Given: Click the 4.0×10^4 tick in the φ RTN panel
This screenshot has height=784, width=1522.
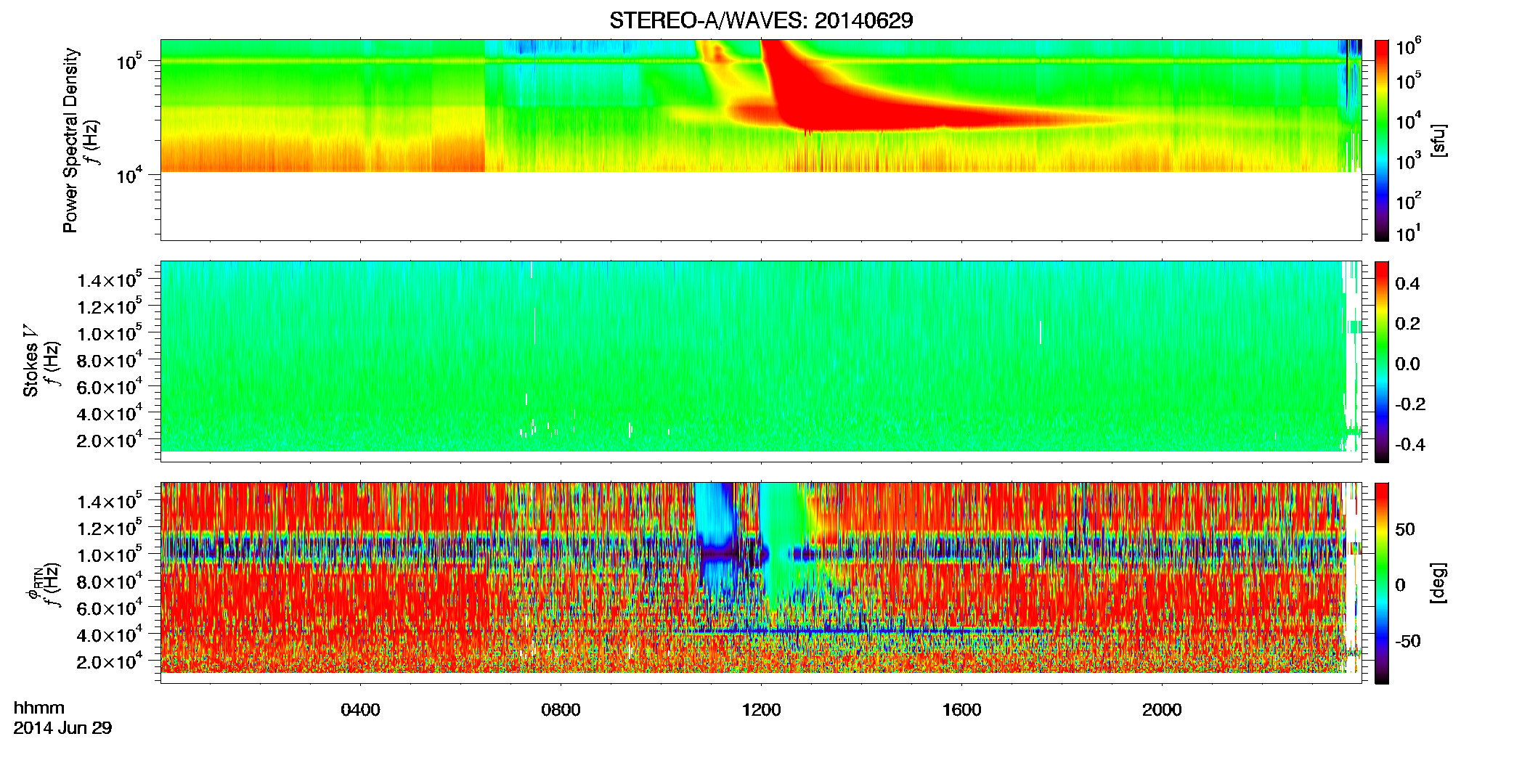Looking at the screenshot, I should click(110, 634).
